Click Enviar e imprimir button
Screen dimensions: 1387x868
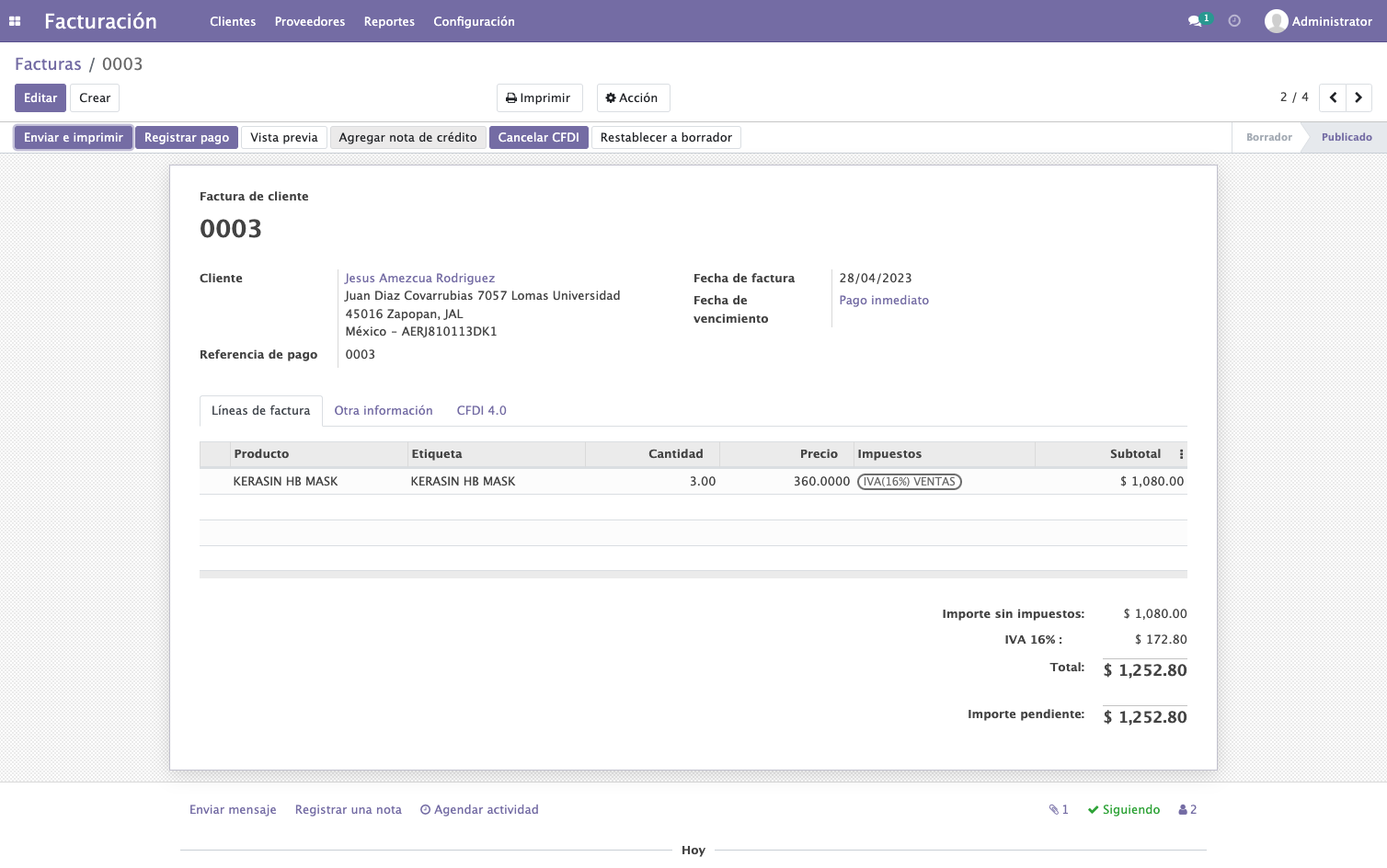tap(74, 138)
